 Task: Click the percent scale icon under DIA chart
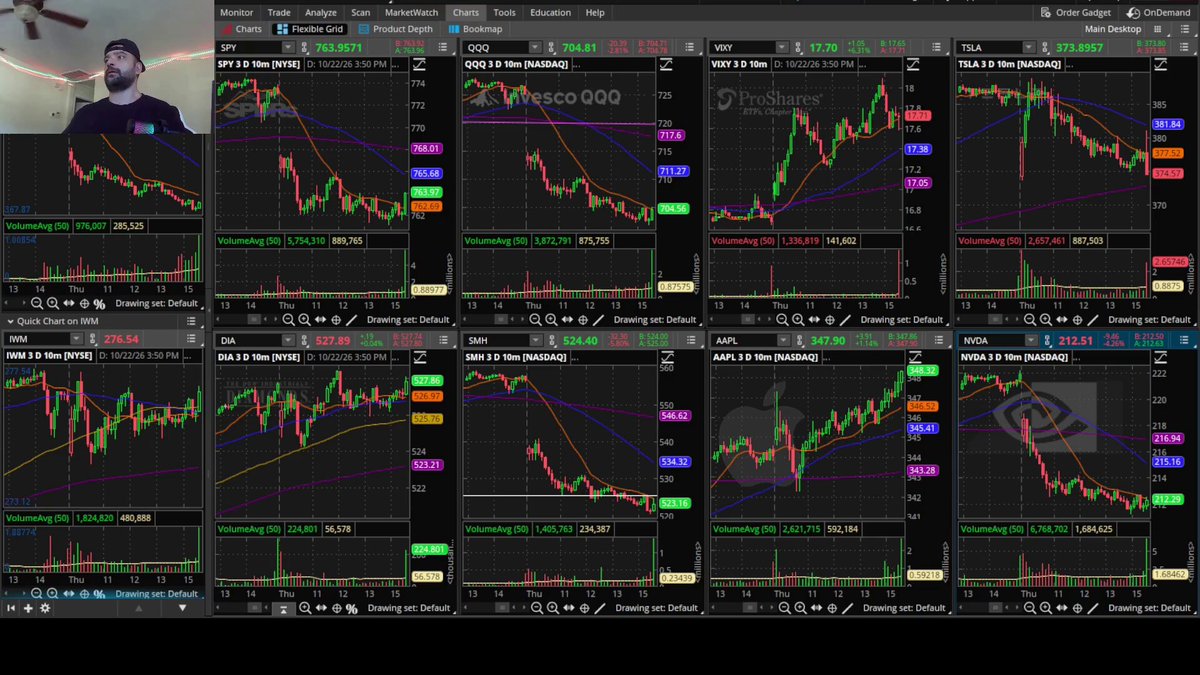352,608
